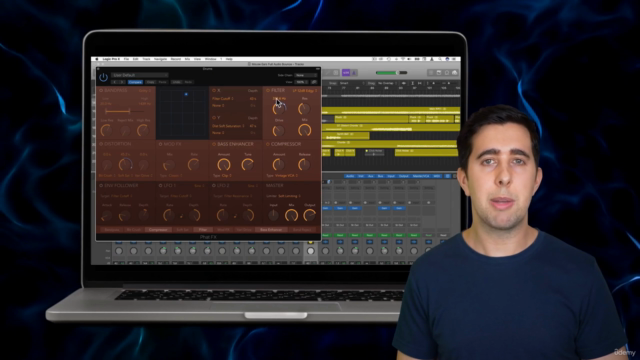
Task: Click the Compressor Release knob
Action: tap(304, 164)
